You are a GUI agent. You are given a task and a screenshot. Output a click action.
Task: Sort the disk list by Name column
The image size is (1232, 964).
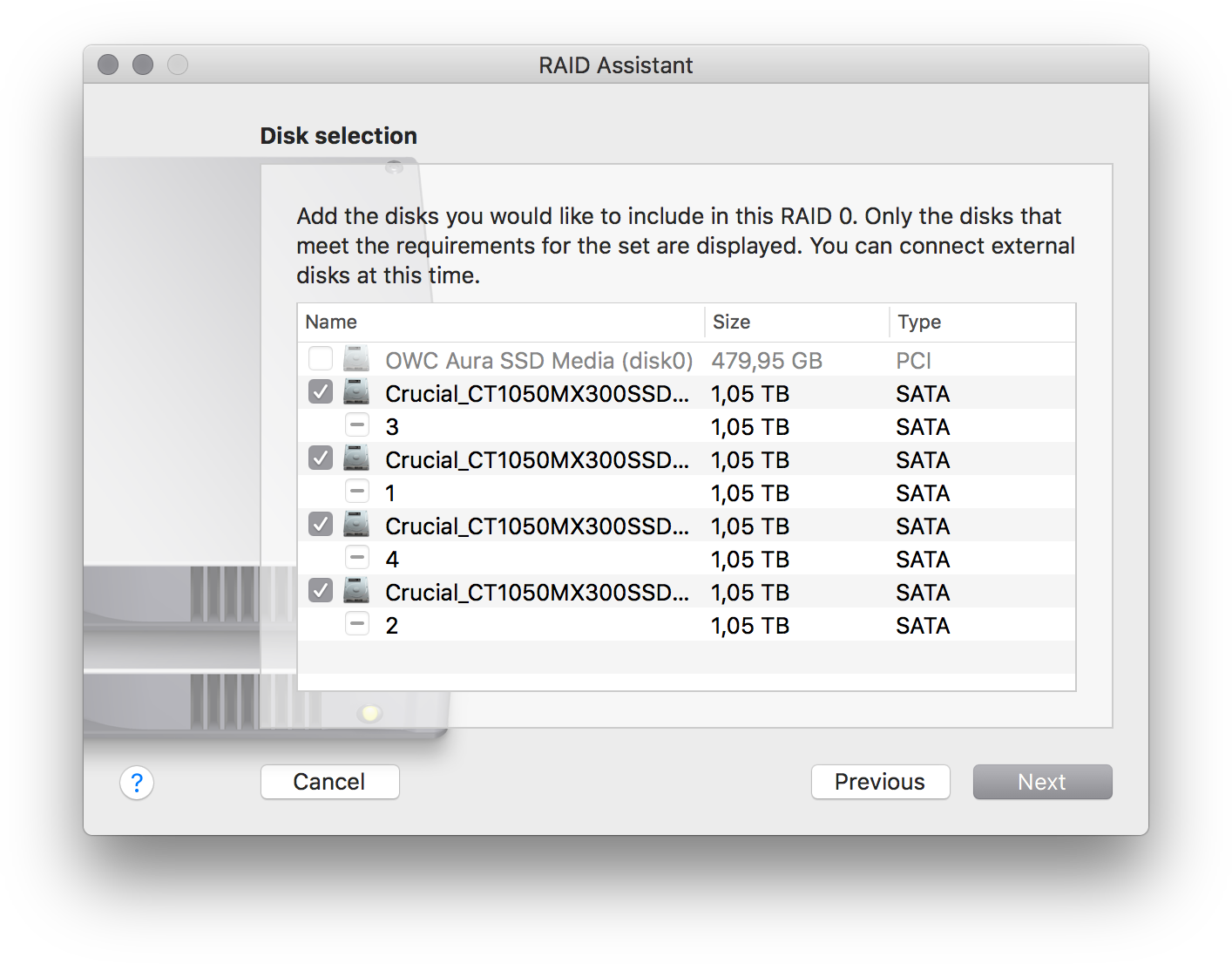pyautogui.click(x=501, y=322)
